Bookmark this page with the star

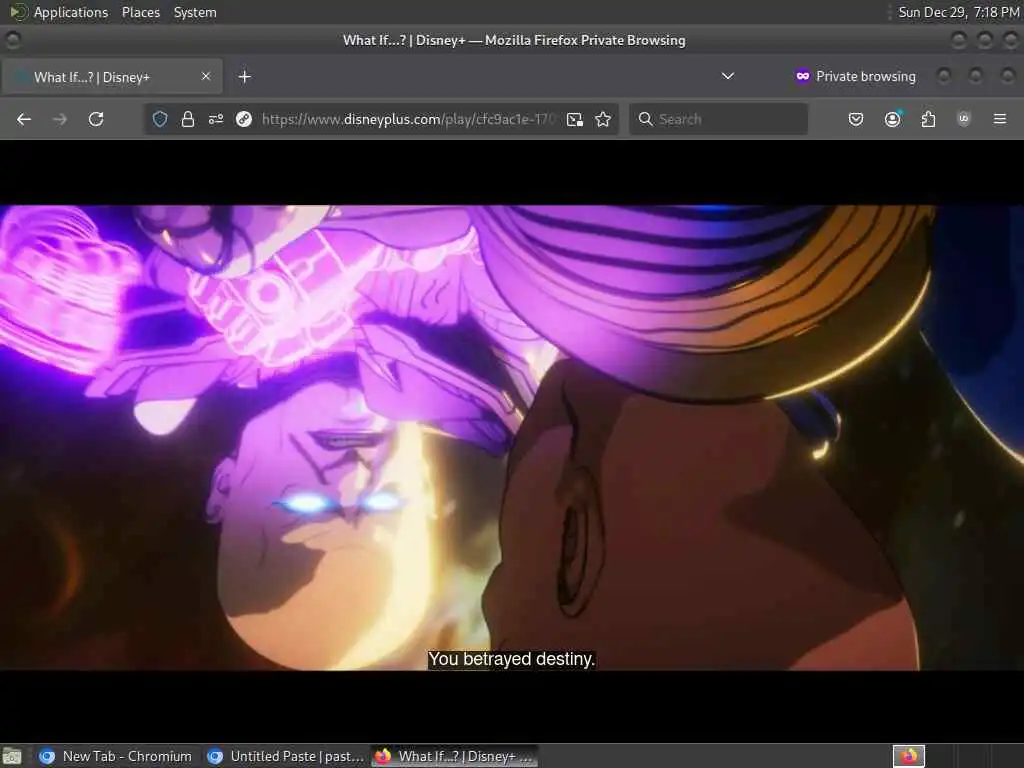pyautogui.click(x=603, y=119)
